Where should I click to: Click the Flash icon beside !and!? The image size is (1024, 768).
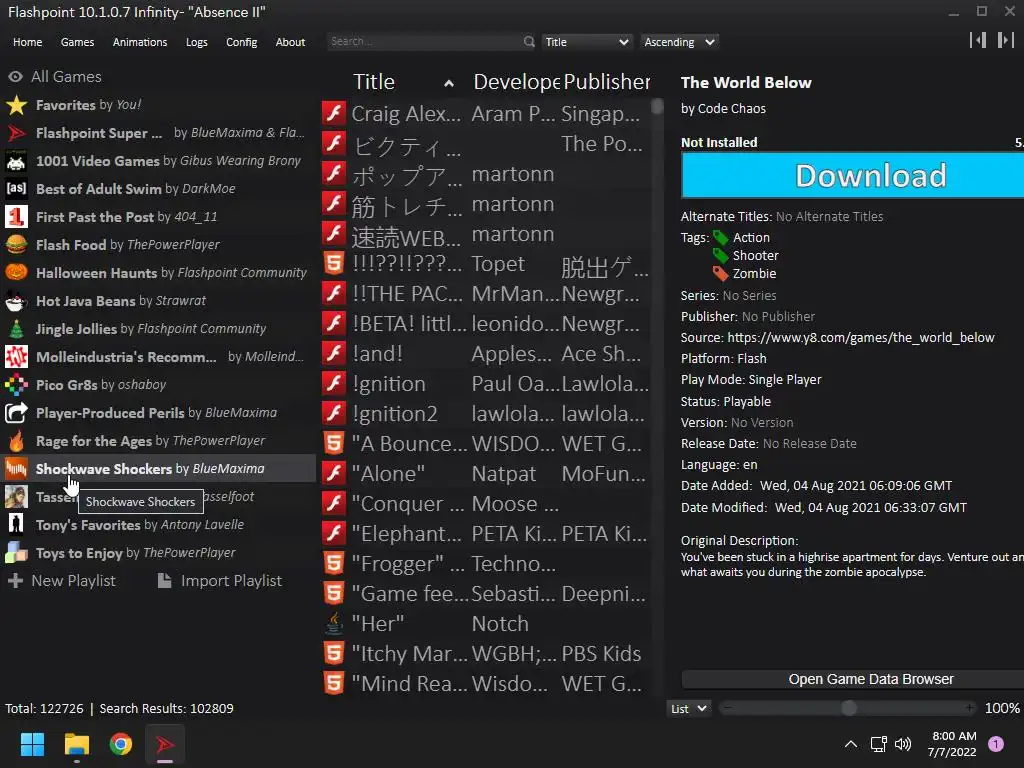[334, 353]
